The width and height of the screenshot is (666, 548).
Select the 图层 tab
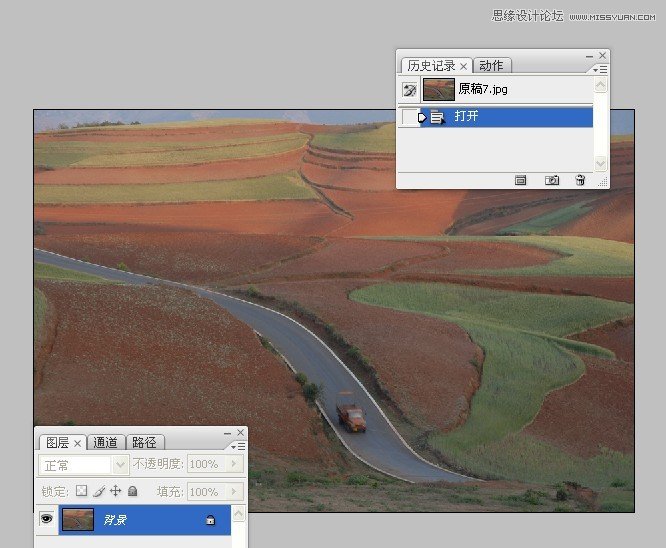pos(57,443)
